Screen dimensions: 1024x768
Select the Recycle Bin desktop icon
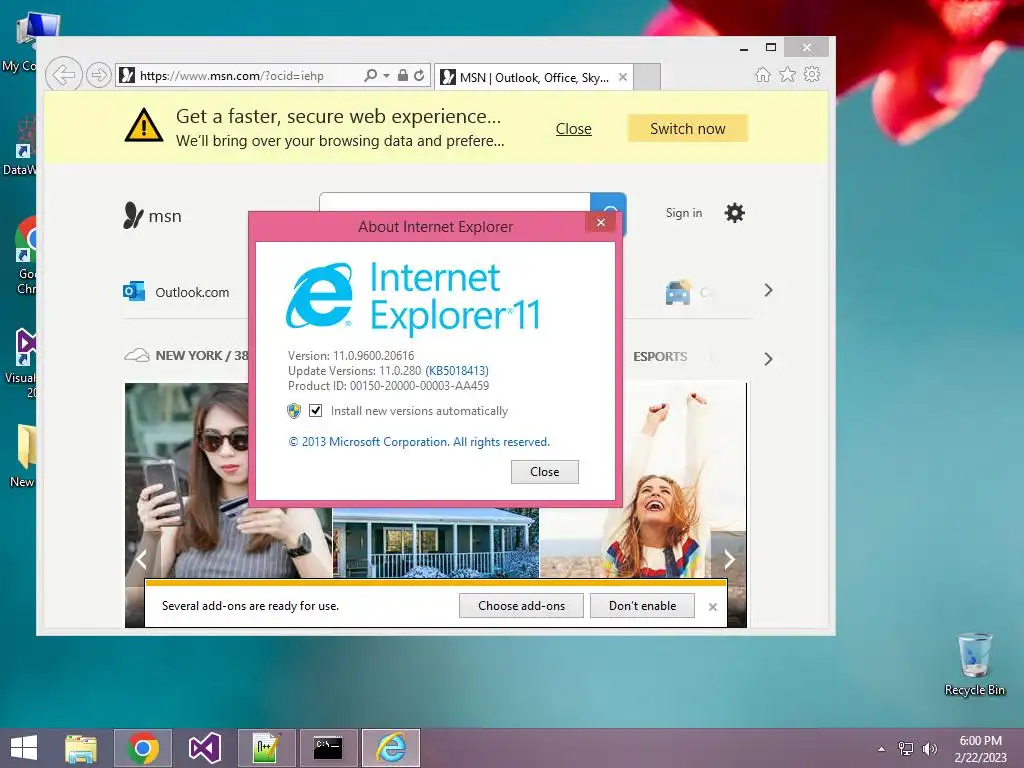pos(974,665)
